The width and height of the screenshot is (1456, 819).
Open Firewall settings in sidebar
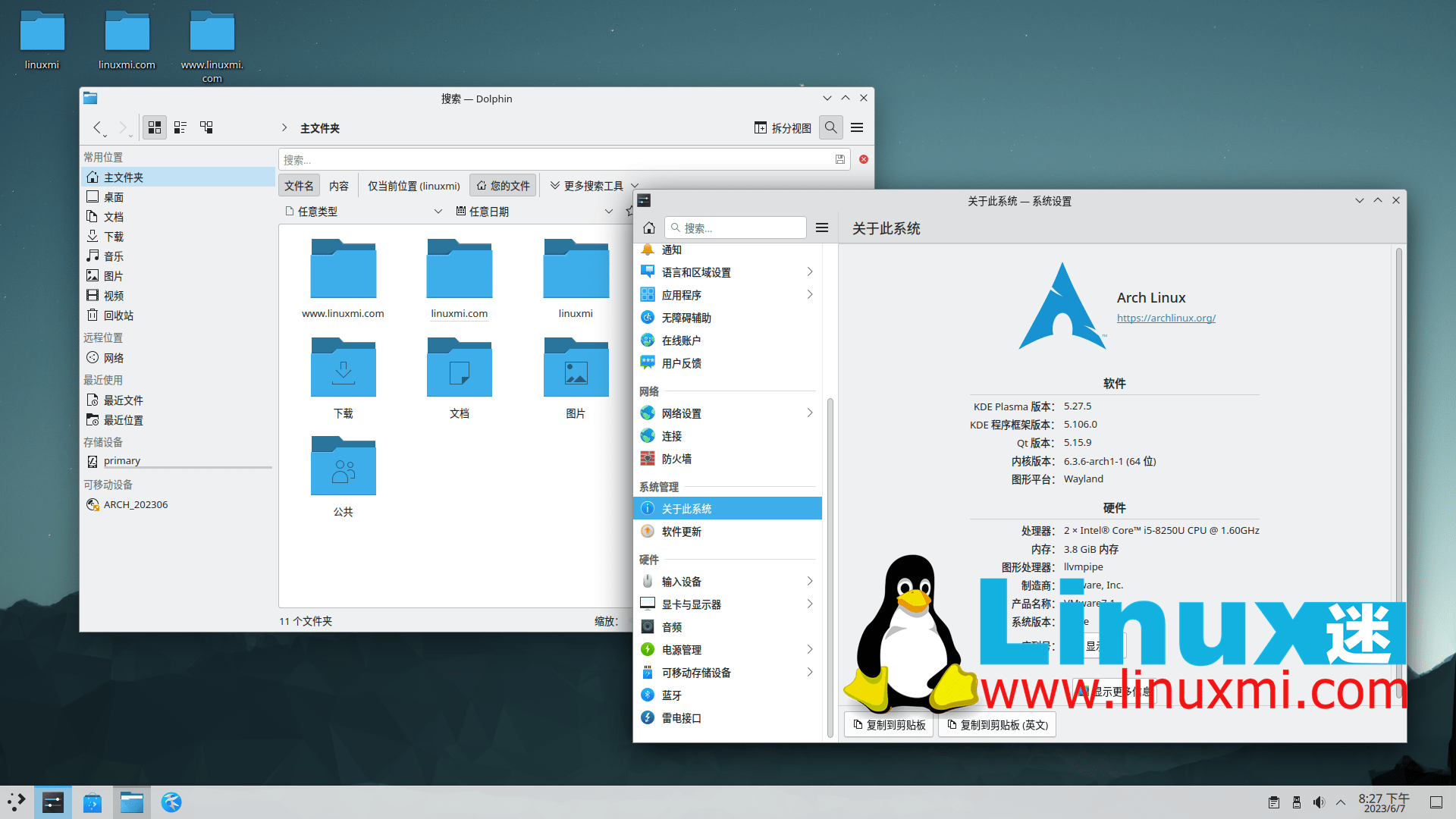[x=676, y=459]
